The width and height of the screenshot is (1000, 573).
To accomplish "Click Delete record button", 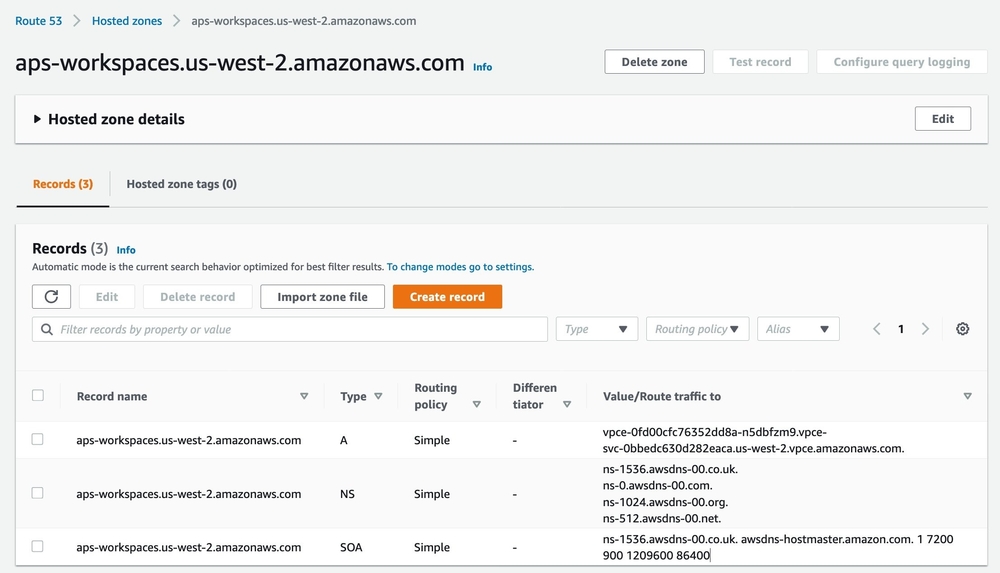I will click(x=198, y=297).
